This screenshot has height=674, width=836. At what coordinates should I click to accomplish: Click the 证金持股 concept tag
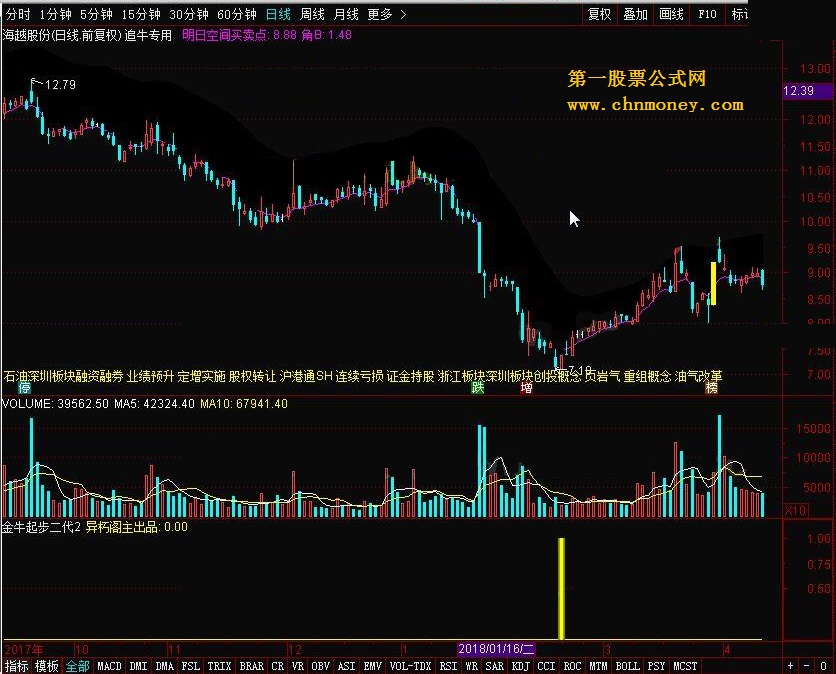tap(411, 376)
